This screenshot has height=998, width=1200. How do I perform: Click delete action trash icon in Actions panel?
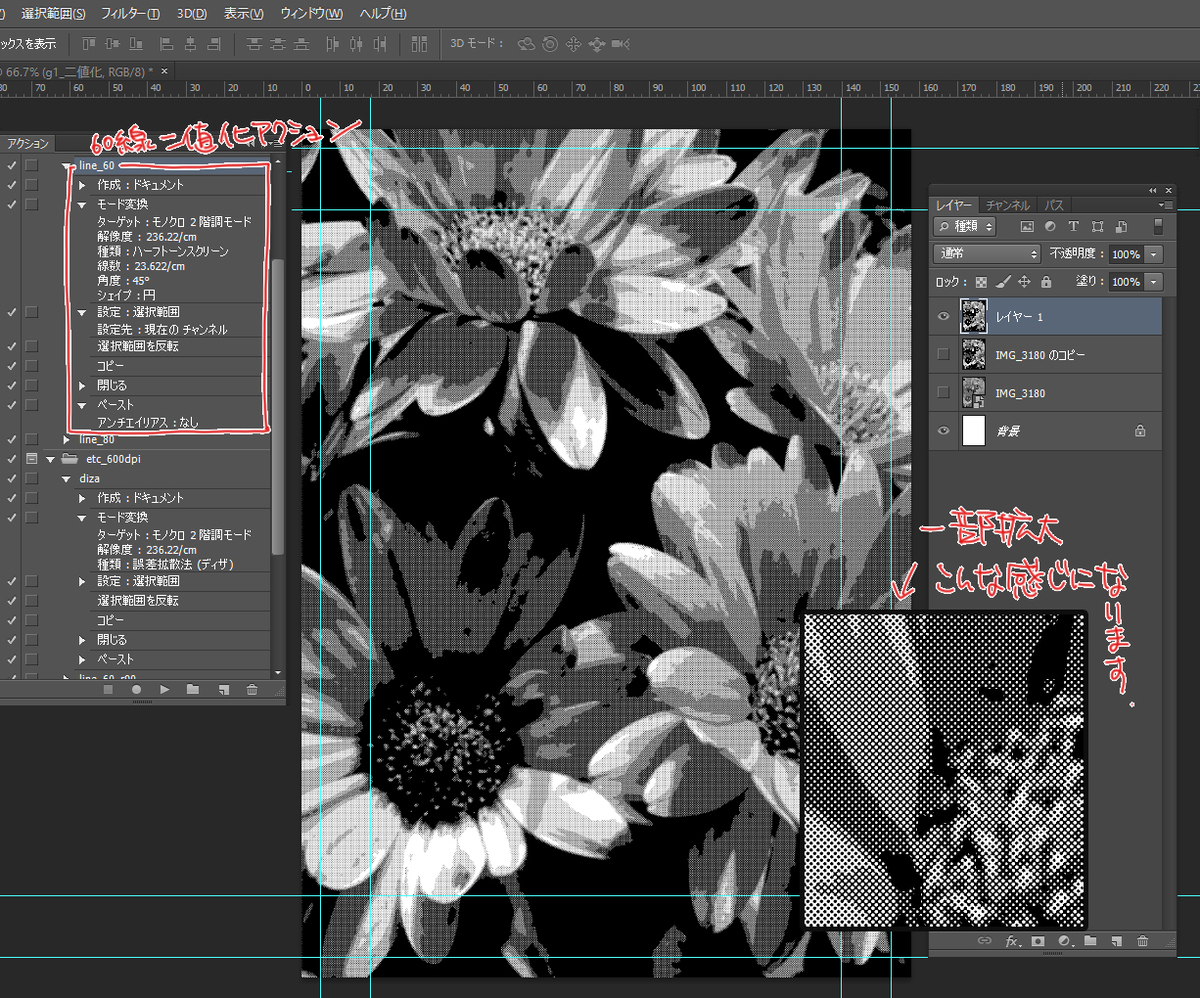coord(252,689)
